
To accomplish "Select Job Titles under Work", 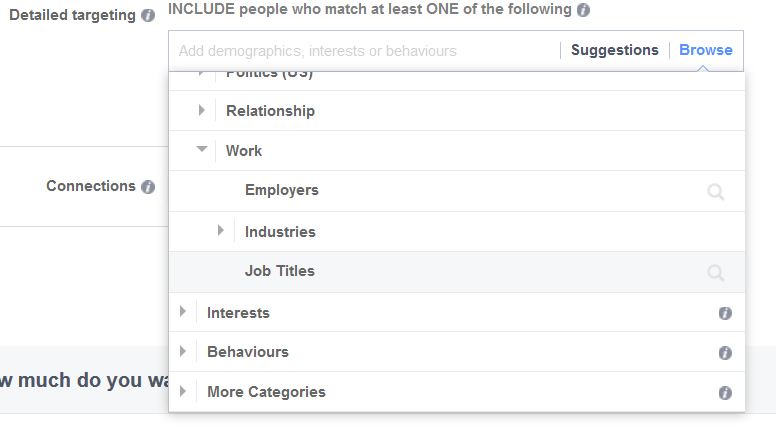I will coord(280,271).
